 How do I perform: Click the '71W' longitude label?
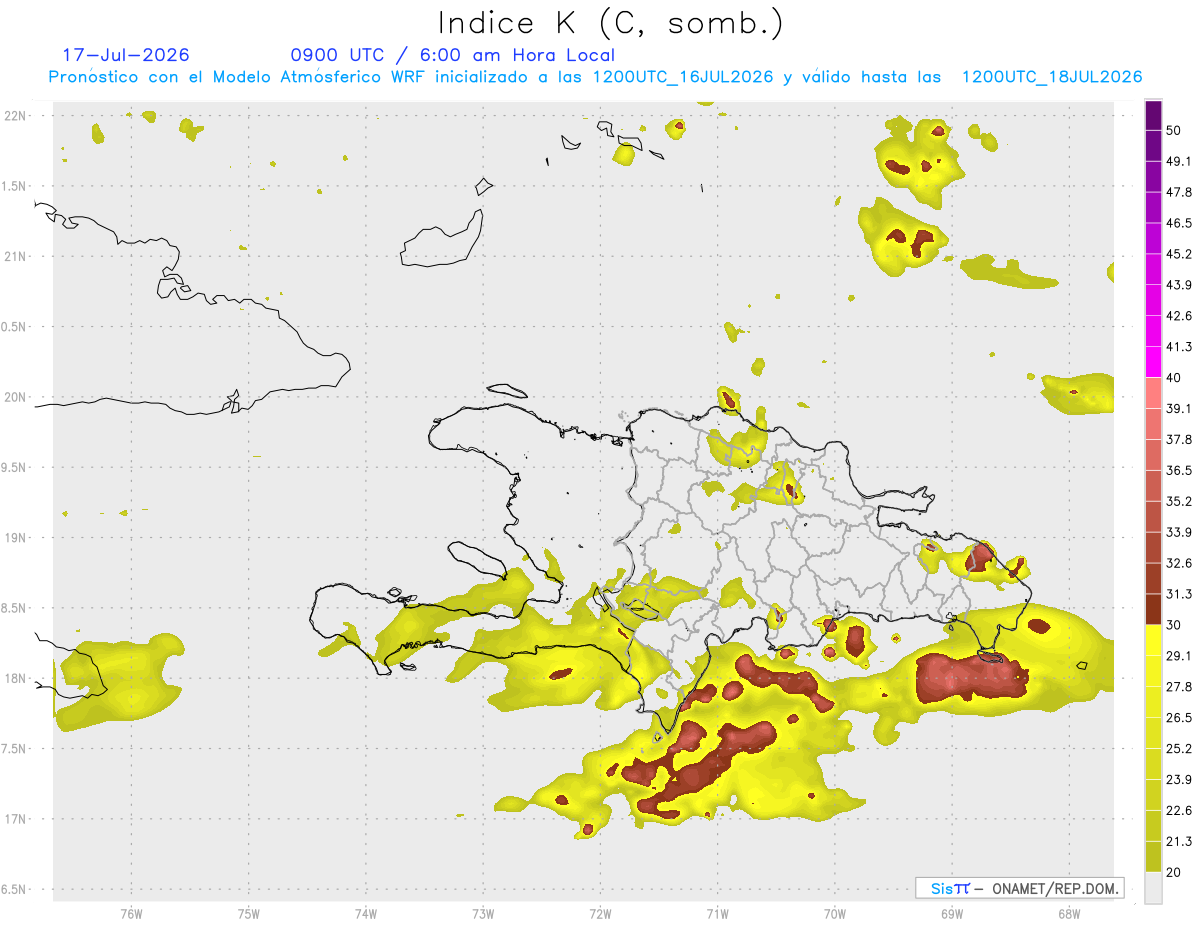717,914
